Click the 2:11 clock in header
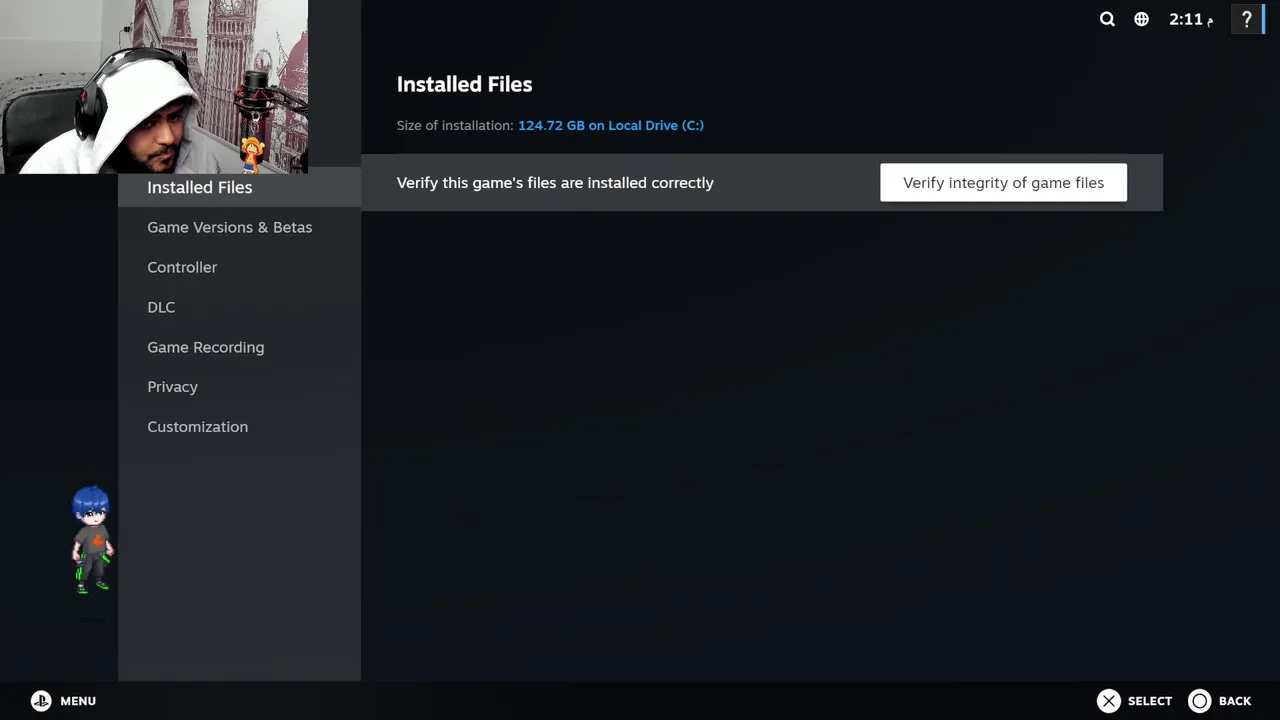 point(1190,19)
